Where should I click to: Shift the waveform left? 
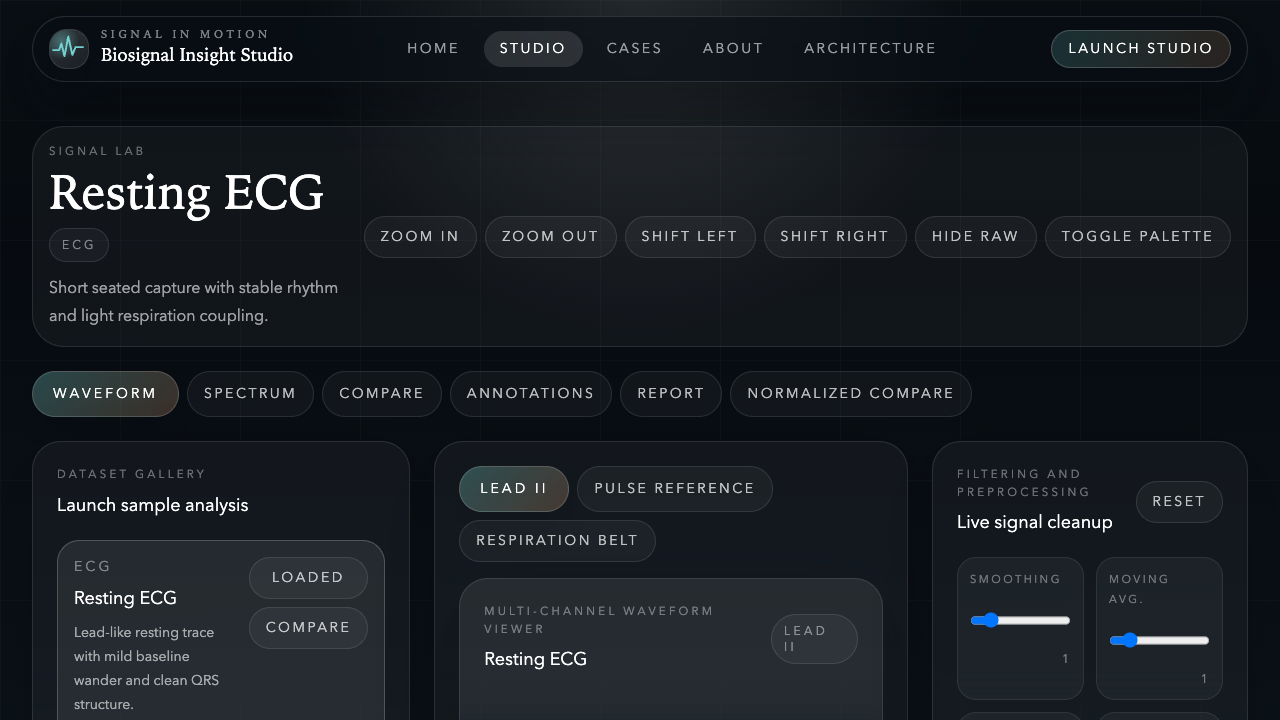point(689,237)
